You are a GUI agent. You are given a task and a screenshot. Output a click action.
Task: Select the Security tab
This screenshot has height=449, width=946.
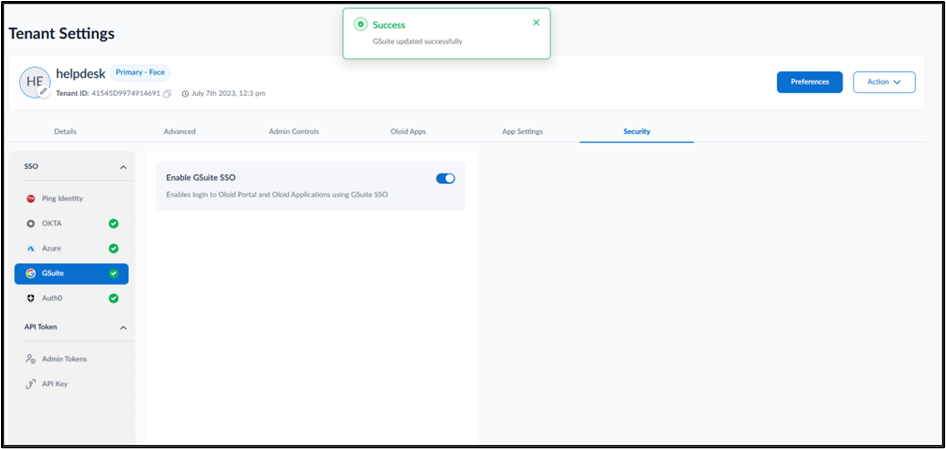[637, 132]
